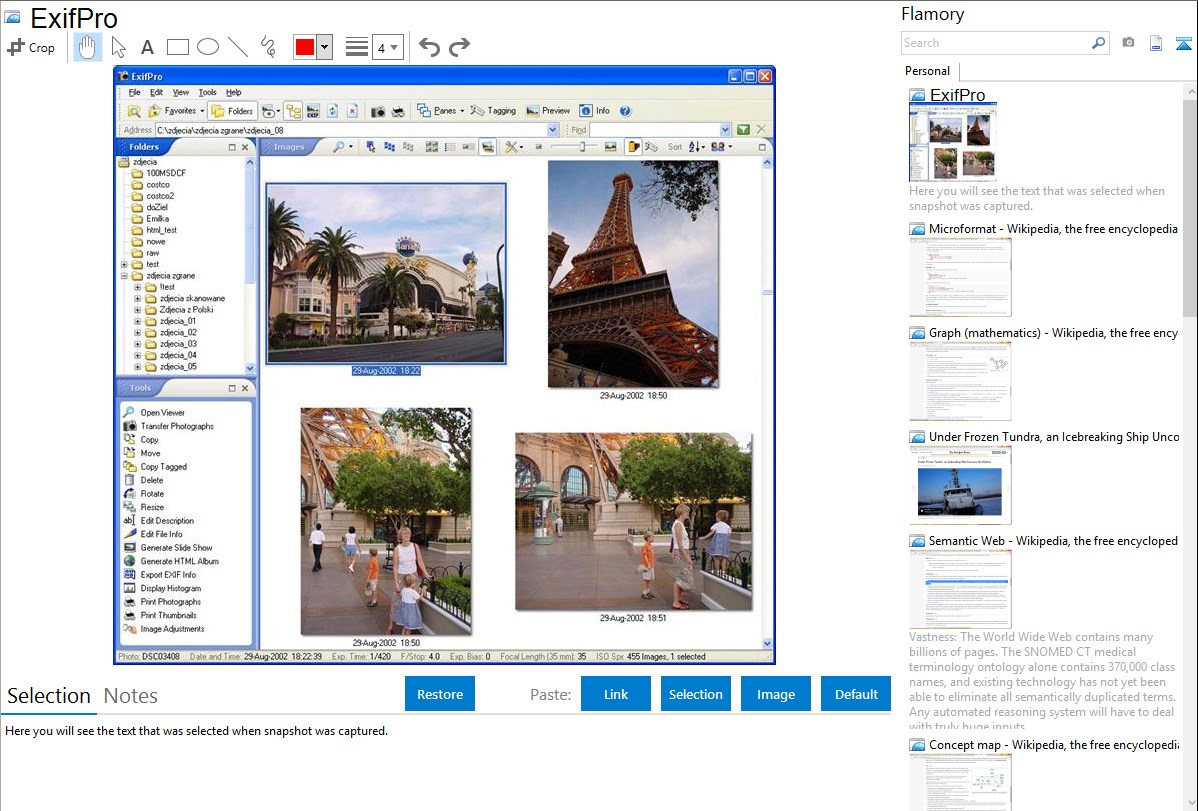Activate the hand pan tool
The image size is (1198, 811).
tap(87, 47)
